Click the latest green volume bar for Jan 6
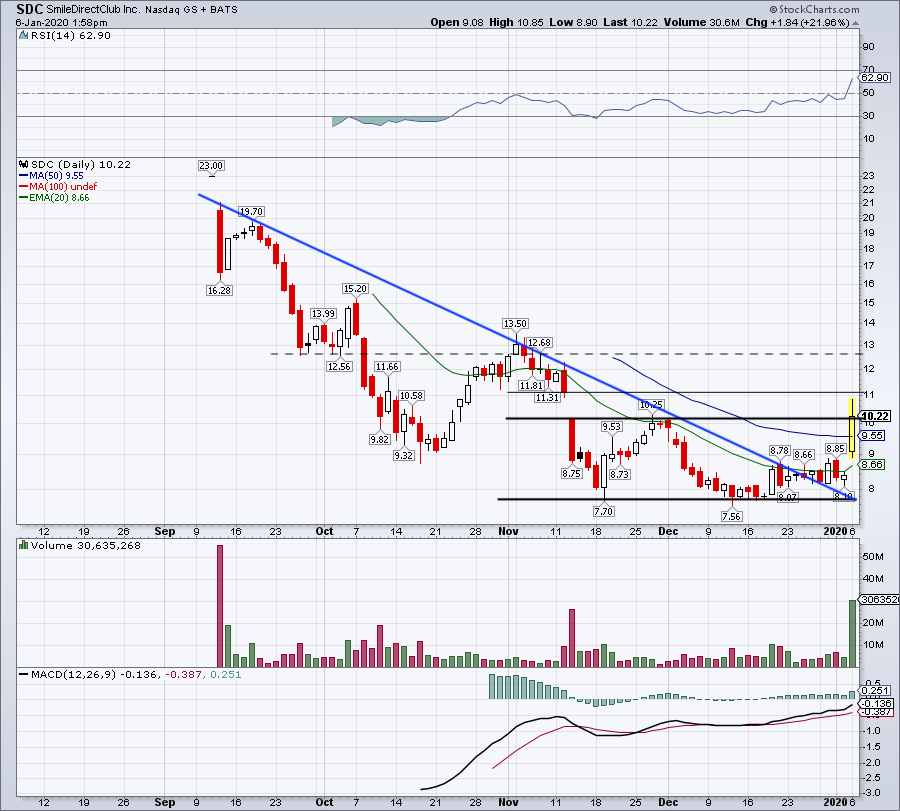The image size is (900, 811). click(x=852, y=633)
